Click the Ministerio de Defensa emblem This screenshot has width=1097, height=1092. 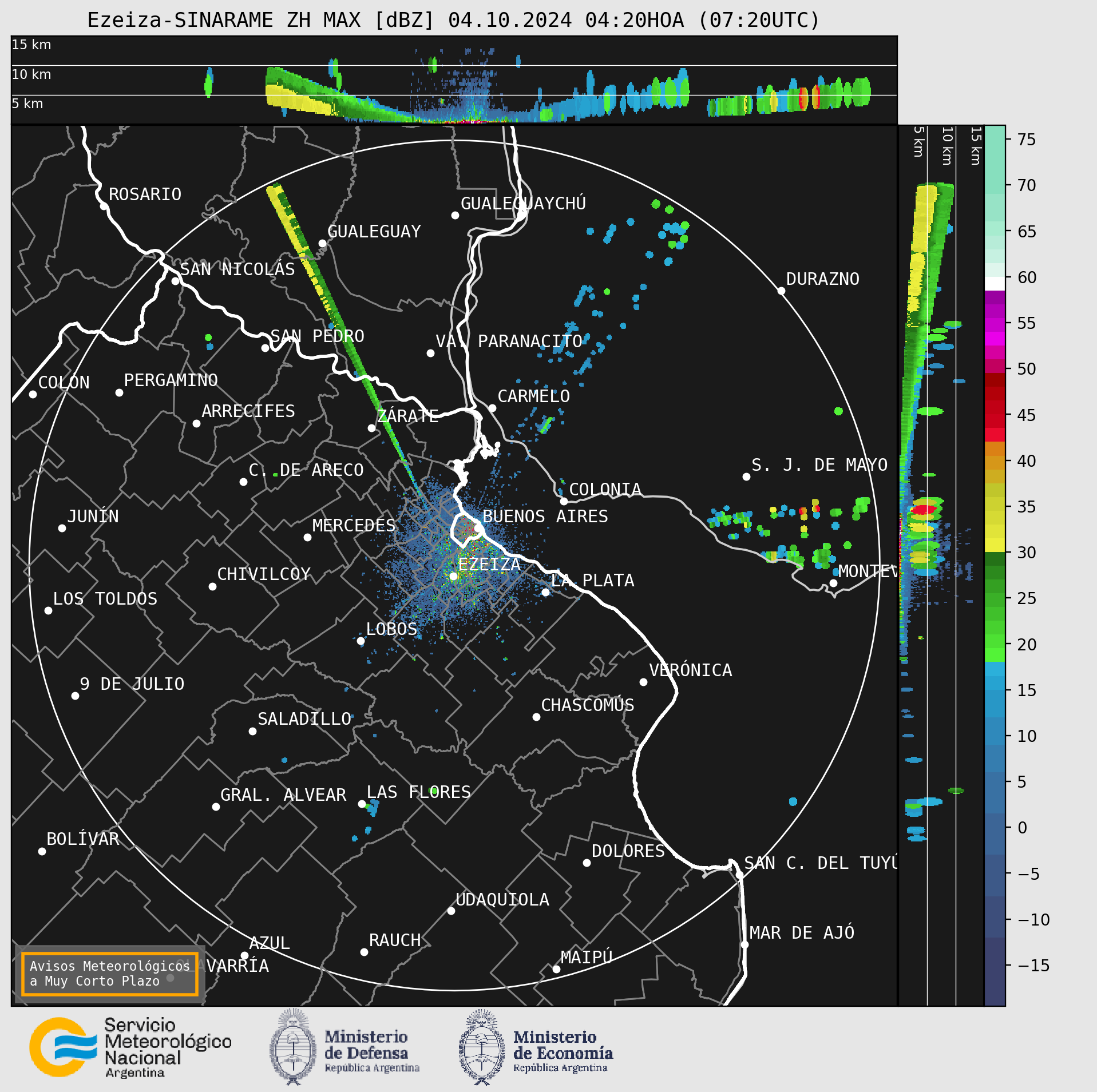[293, 1047]
